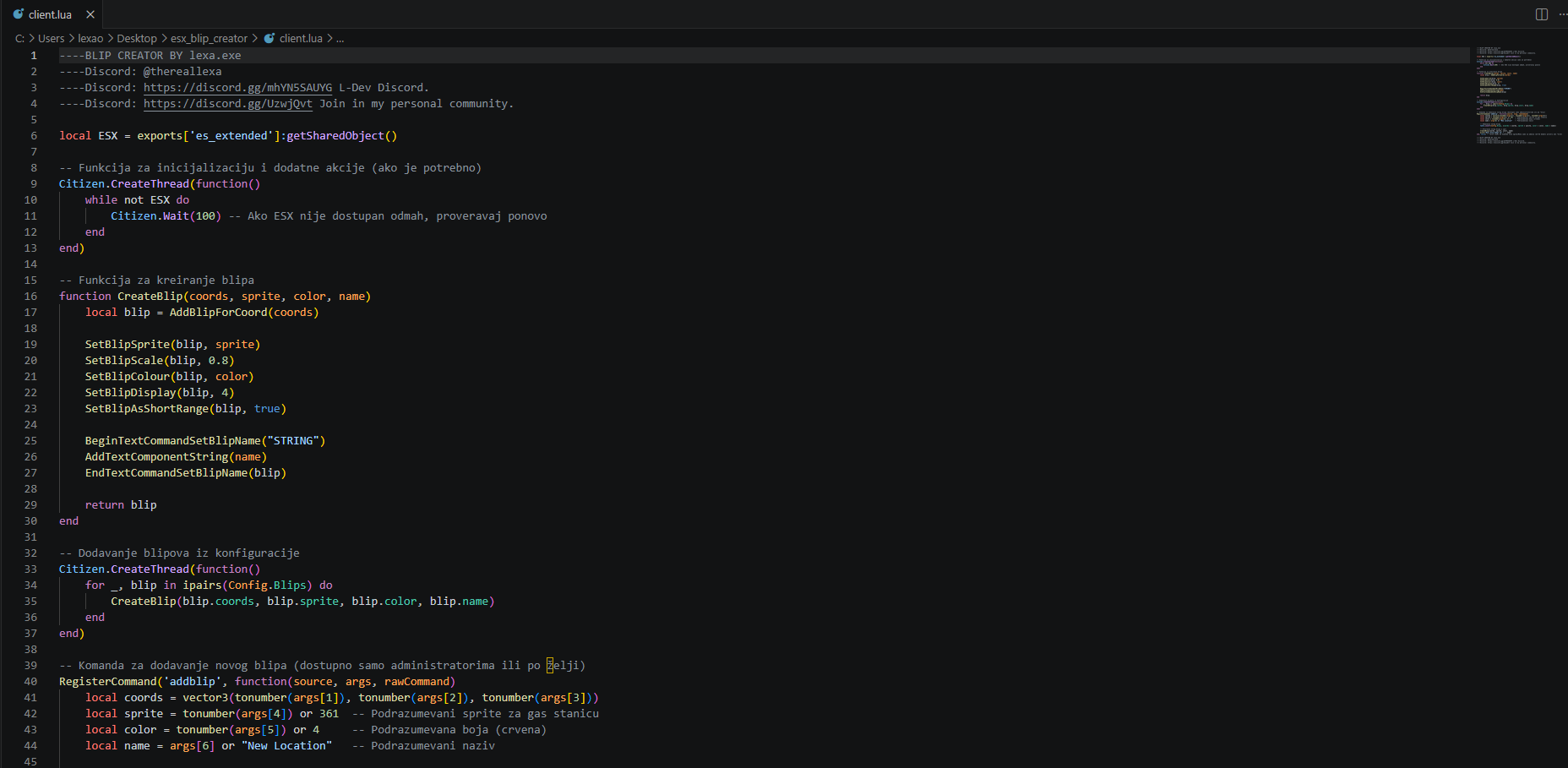The image size is (1568, 768).
Task: Click the 'addblip' command string
Action: coord(193,682)
